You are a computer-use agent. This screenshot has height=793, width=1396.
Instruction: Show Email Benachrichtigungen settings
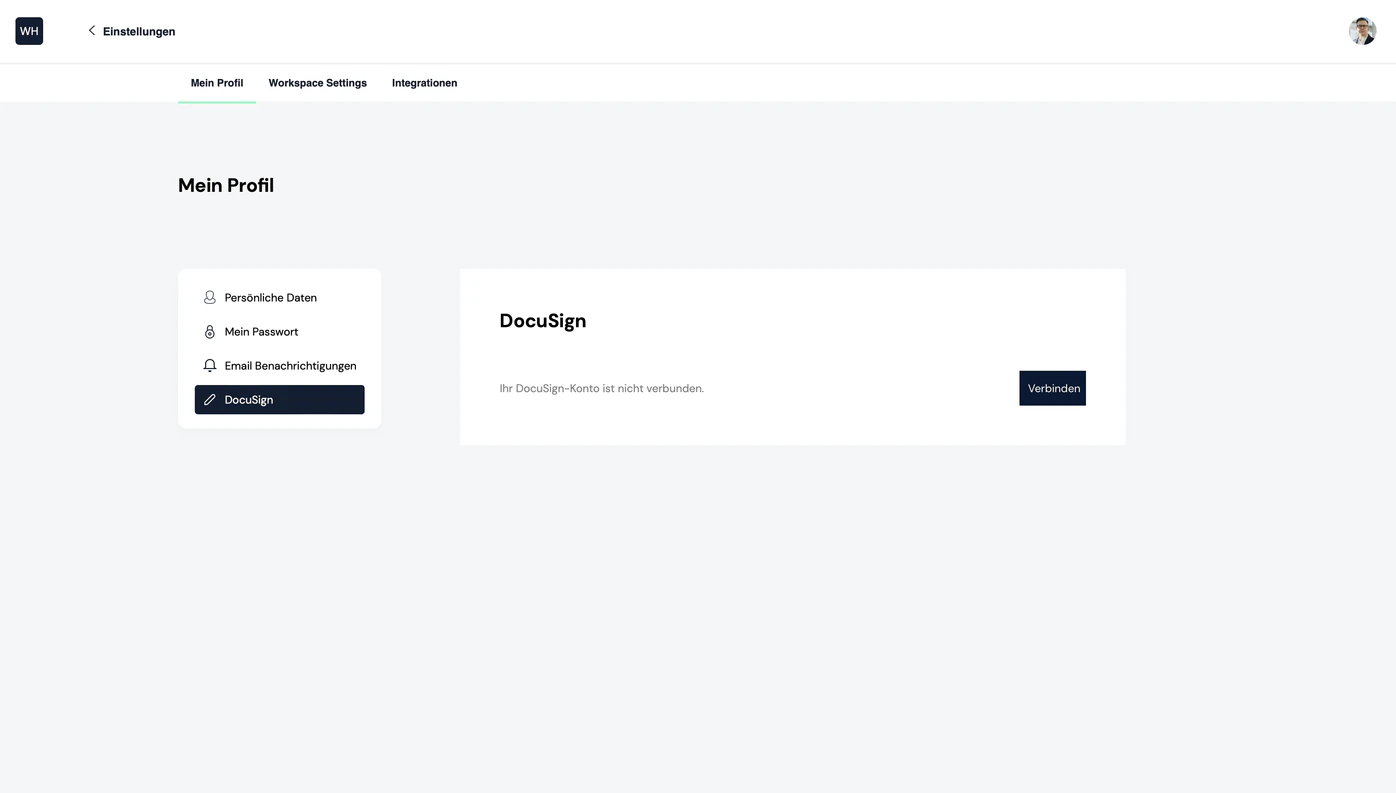click(279, 365)
